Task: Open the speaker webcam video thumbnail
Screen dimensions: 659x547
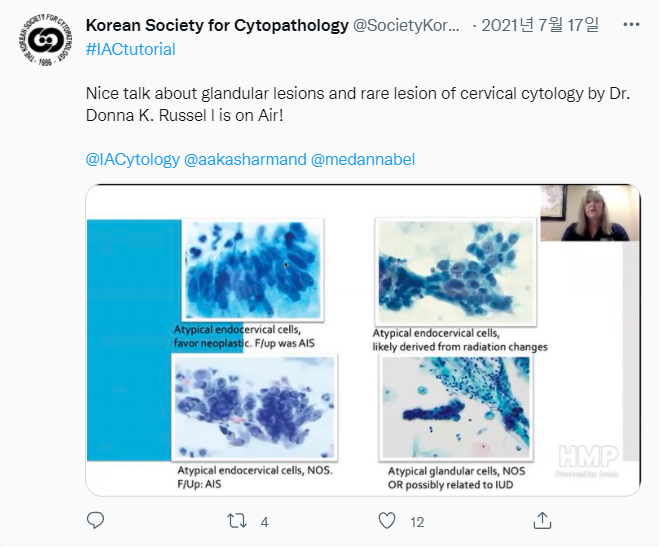Action: [590, 213]
